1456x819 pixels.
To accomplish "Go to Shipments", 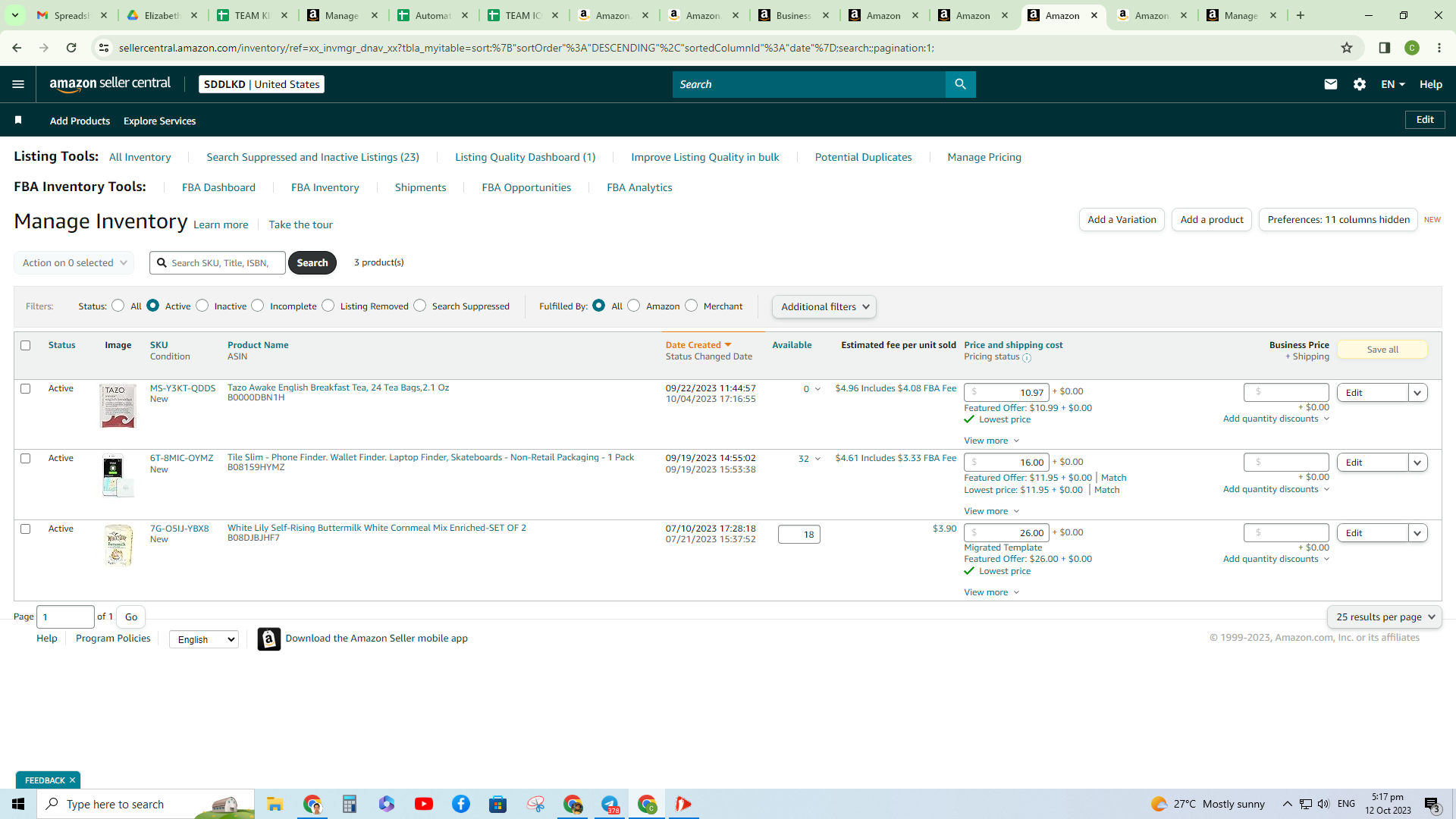I will 420,187.
